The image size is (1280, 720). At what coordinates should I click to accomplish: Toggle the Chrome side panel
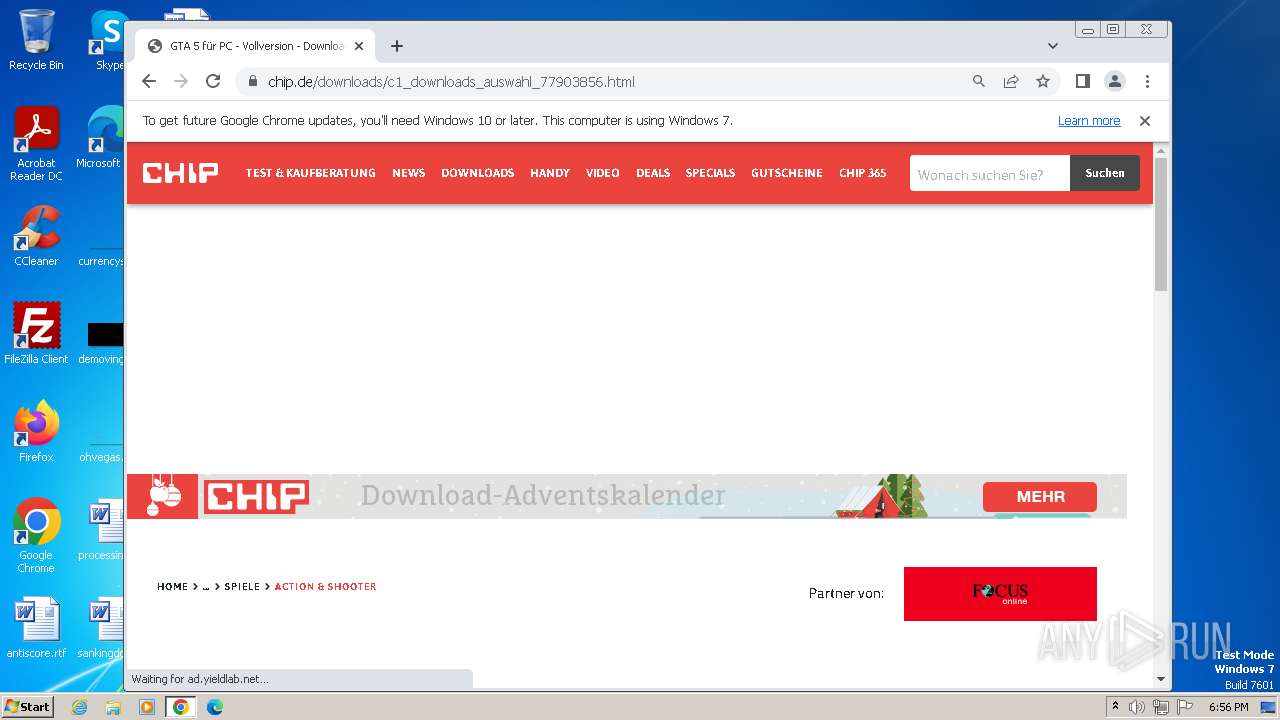(1082, 81)
